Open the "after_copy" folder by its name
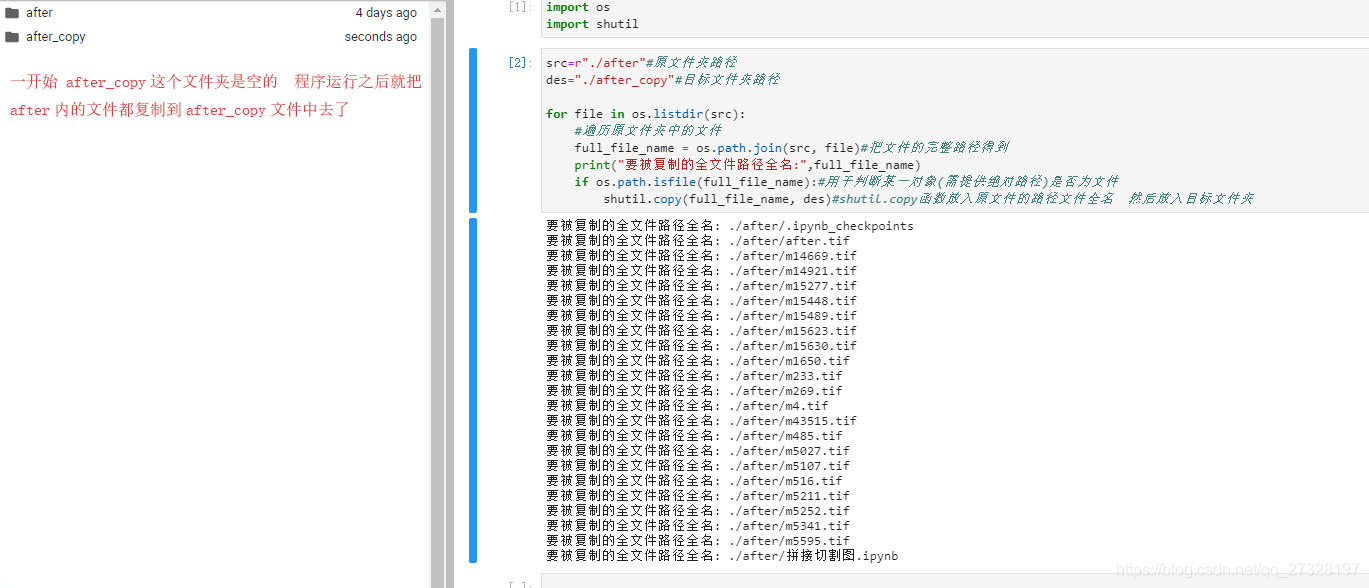 pos(56,37)
